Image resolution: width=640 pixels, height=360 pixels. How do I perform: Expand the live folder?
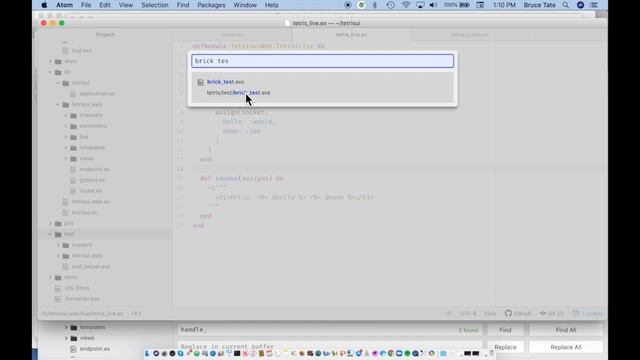(66, 137)
